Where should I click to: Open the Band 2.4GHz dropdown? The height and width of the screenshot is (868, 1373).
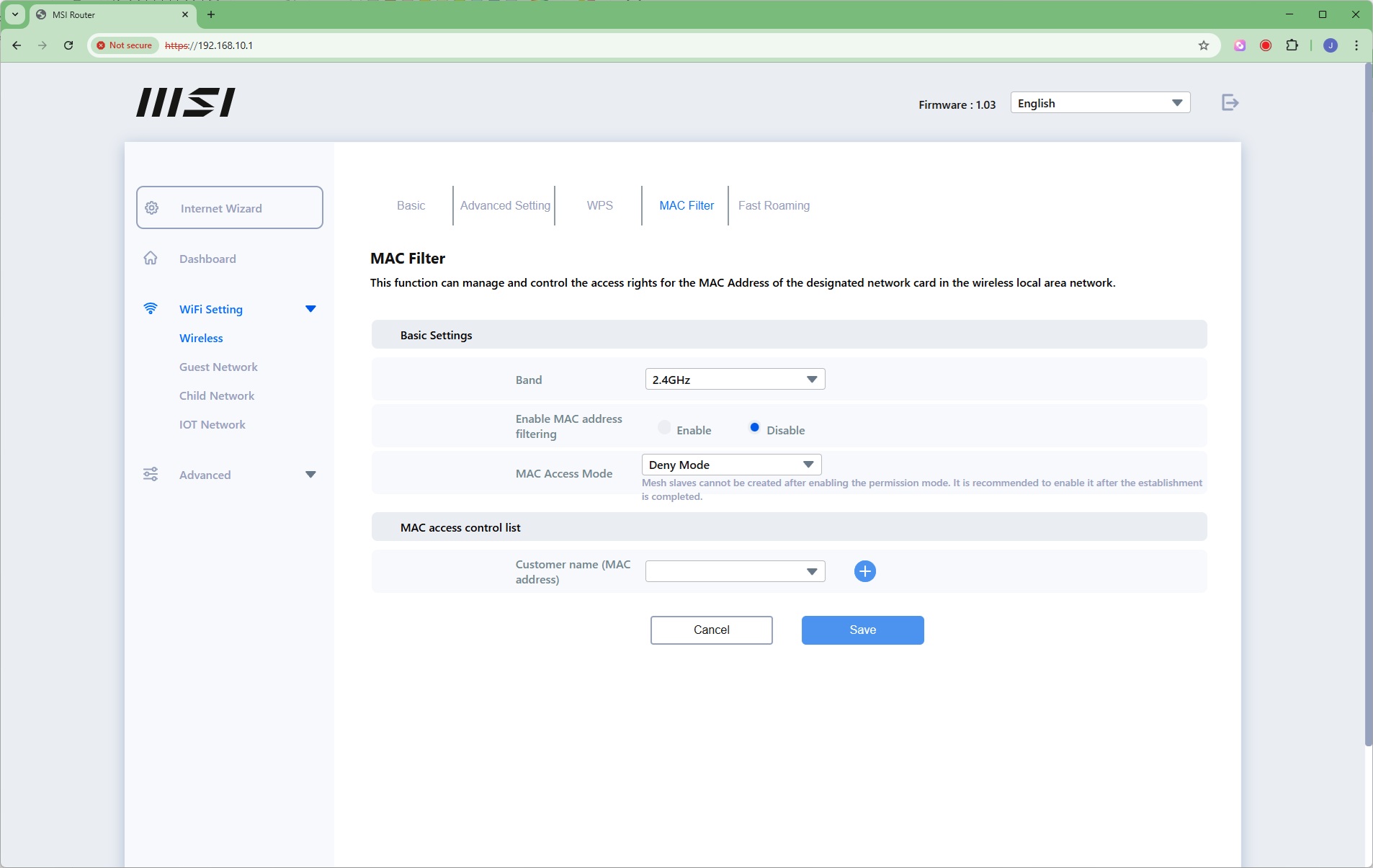(735, 380)
